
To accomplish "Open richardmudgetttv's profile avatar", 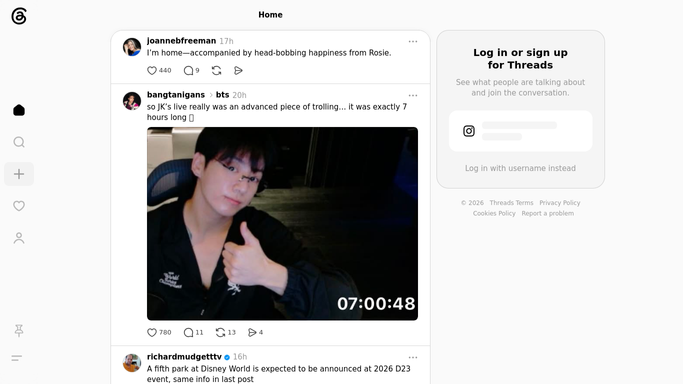I will pyautogui.click(x=132, y=363).
